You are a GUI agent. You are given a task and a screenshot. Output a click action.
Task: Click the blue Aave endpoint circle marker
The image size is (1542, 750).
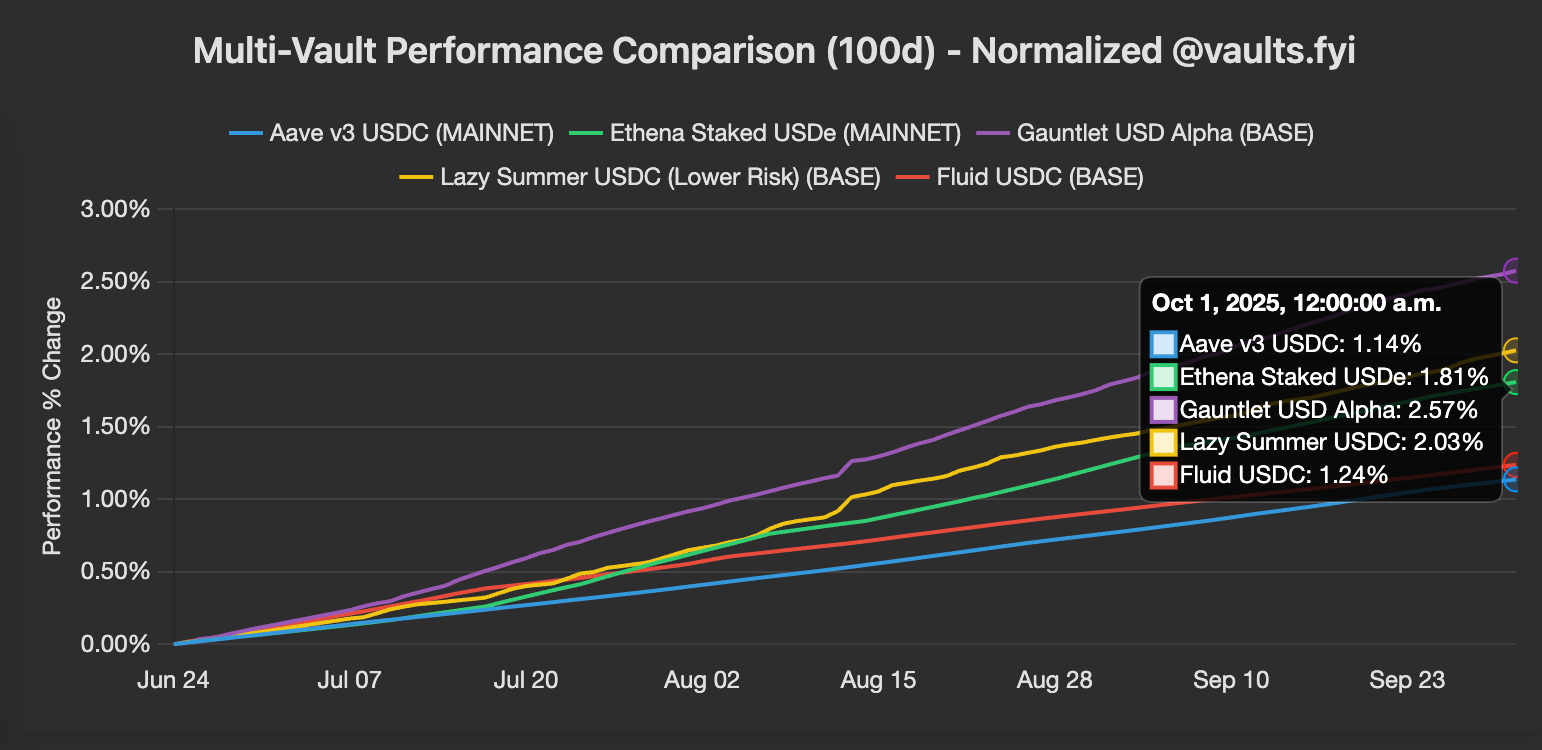[1514, 479]
